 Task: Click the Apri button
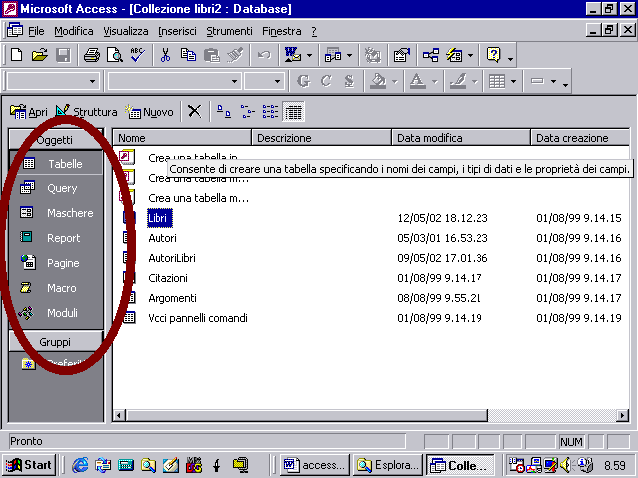(x=28, y=111)
